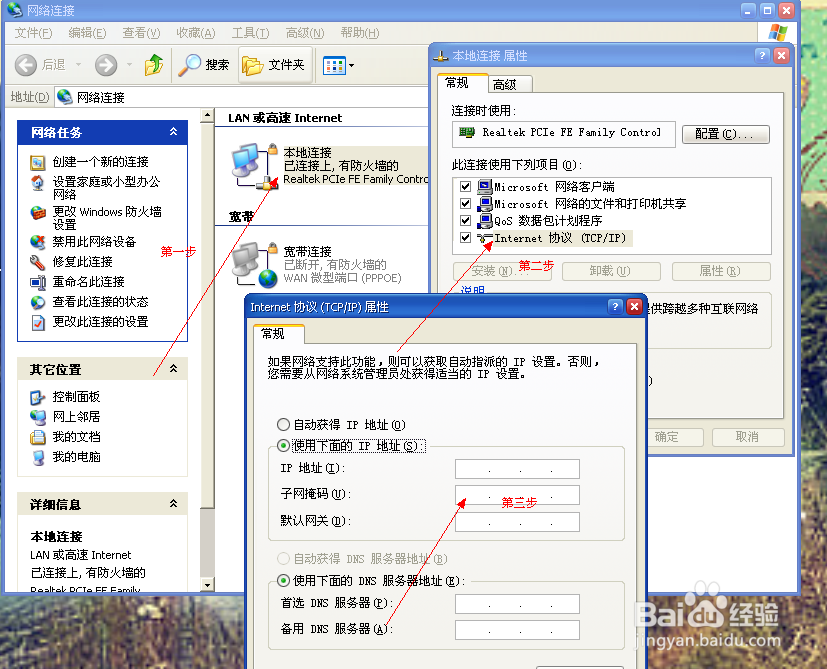Open the 工具(T) menu
Viewport: 827px width, 669px height.
[251, 33]
